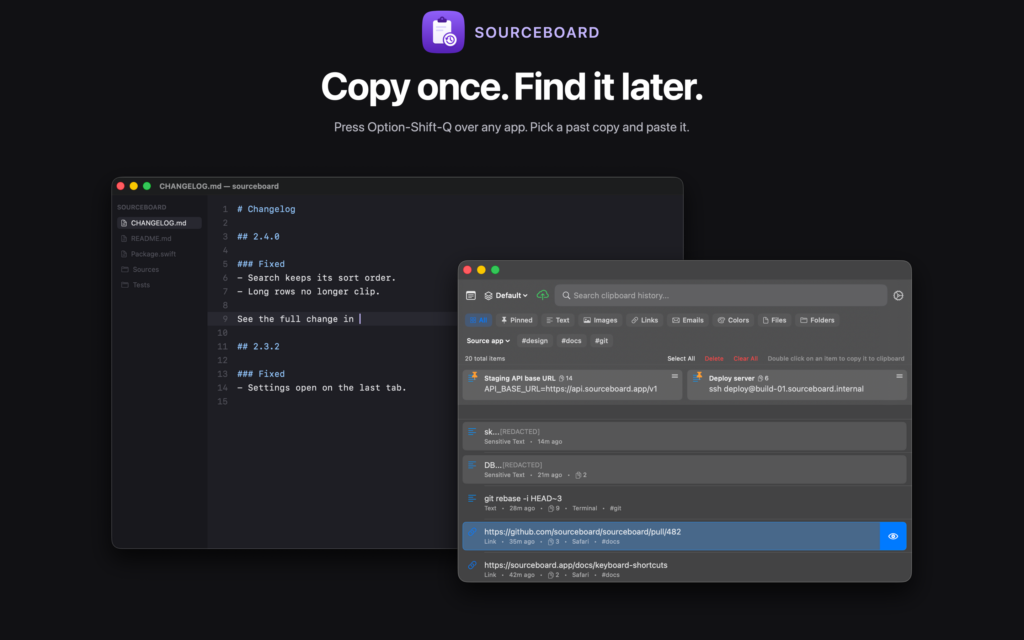Click the red Clear All button
This screenshot has height=640, width=1024.
click(746, 359)
